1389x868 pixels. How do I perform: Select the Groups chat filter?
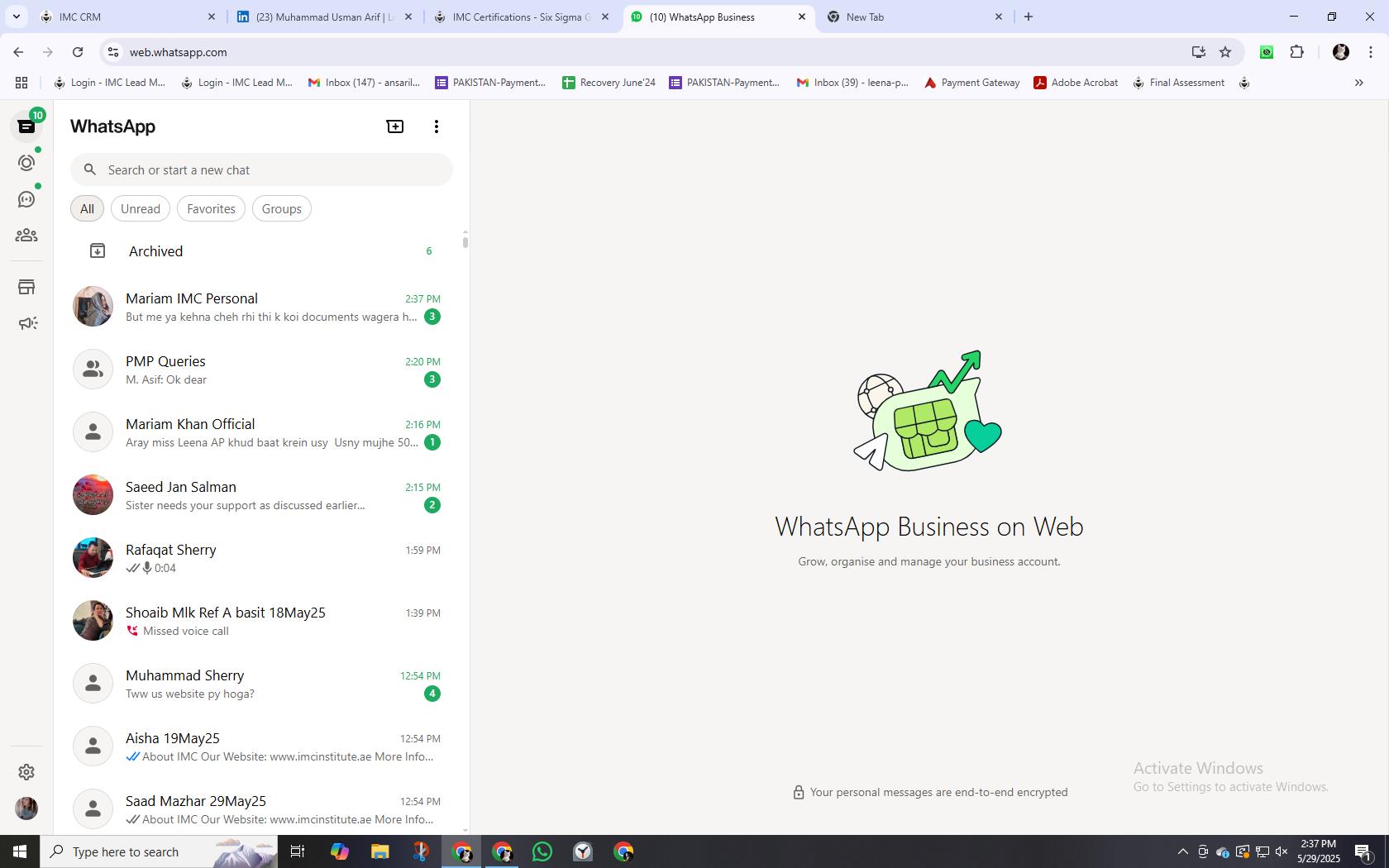point(281,208)
